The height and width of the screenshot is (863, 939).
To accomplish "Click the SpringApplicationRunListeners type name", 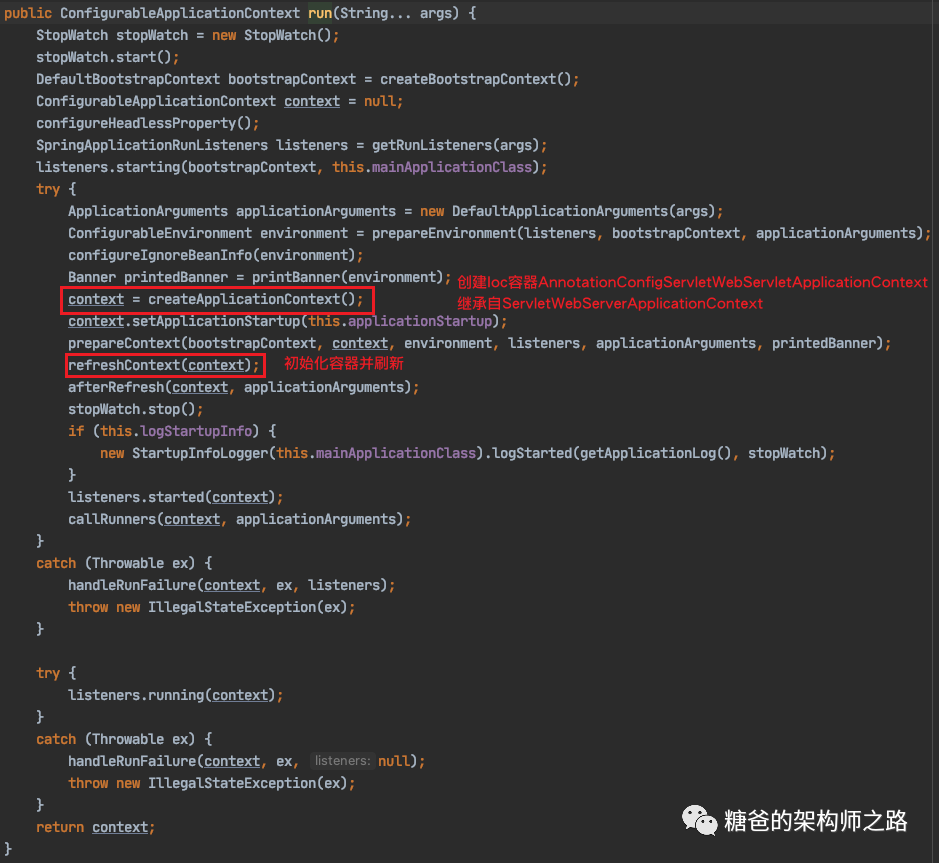I will (152, 145).
